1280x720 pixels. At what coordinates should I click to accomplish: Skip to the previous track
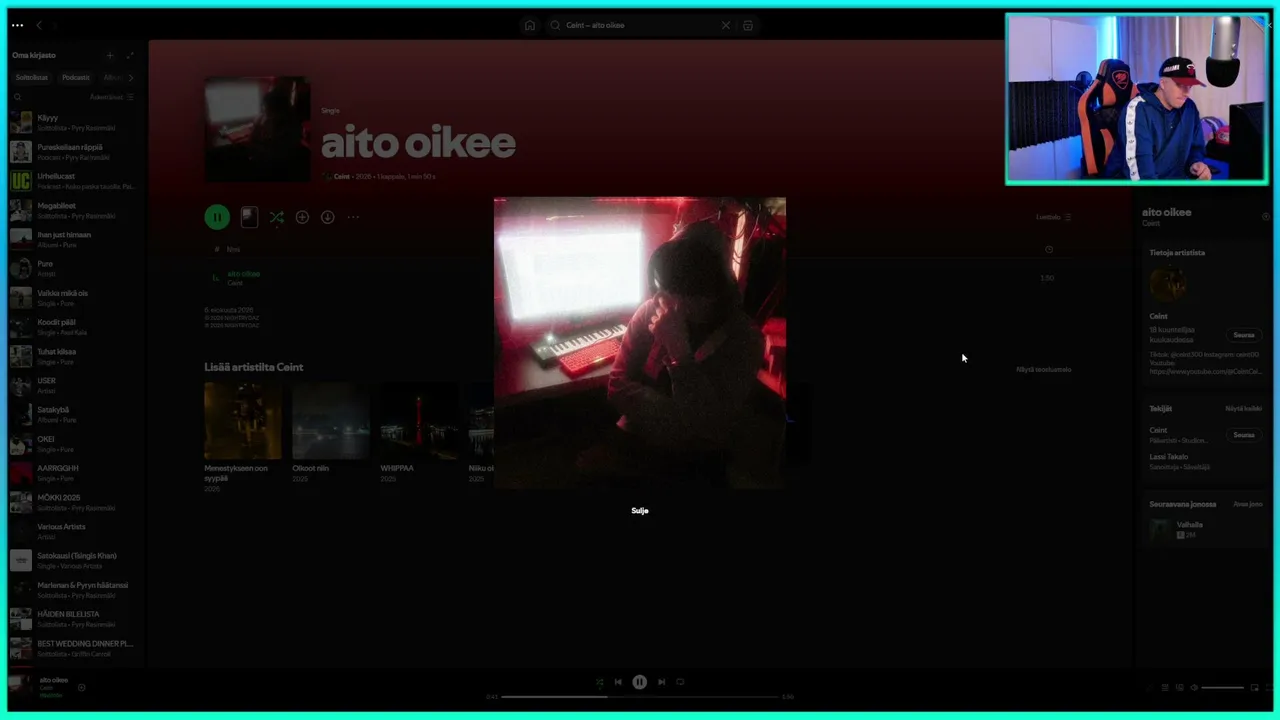point(618,682)
